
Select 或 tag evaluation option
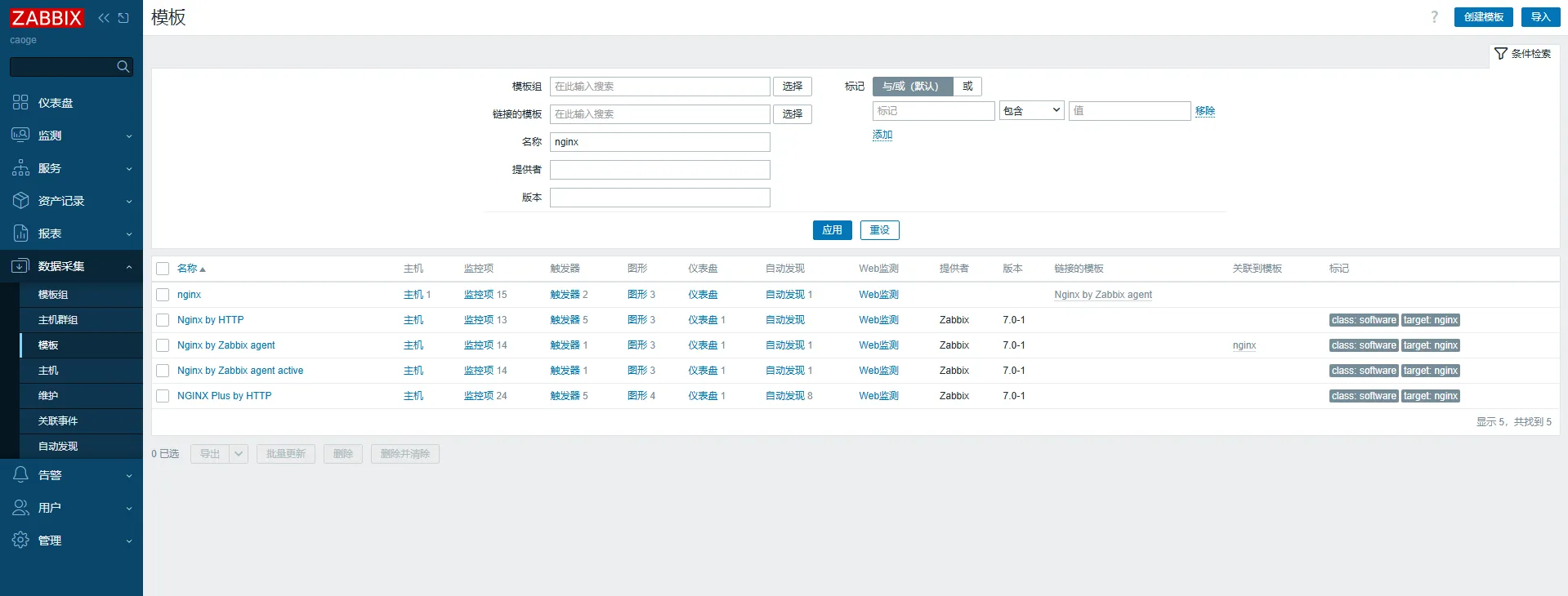967,87
